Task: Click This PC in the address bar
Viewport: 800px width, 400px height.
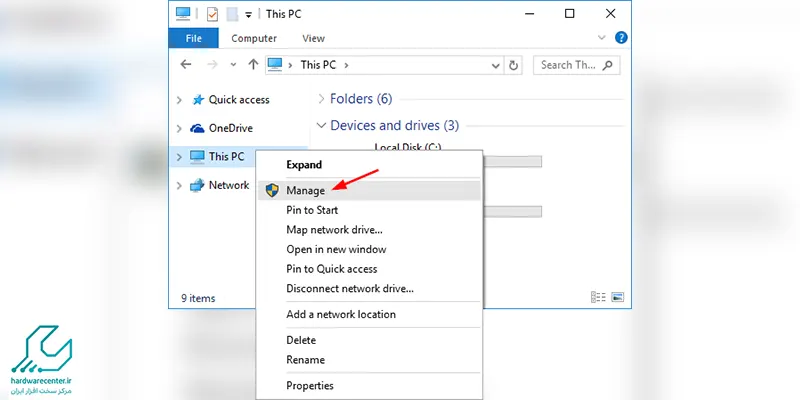Action: click(318, 65)
